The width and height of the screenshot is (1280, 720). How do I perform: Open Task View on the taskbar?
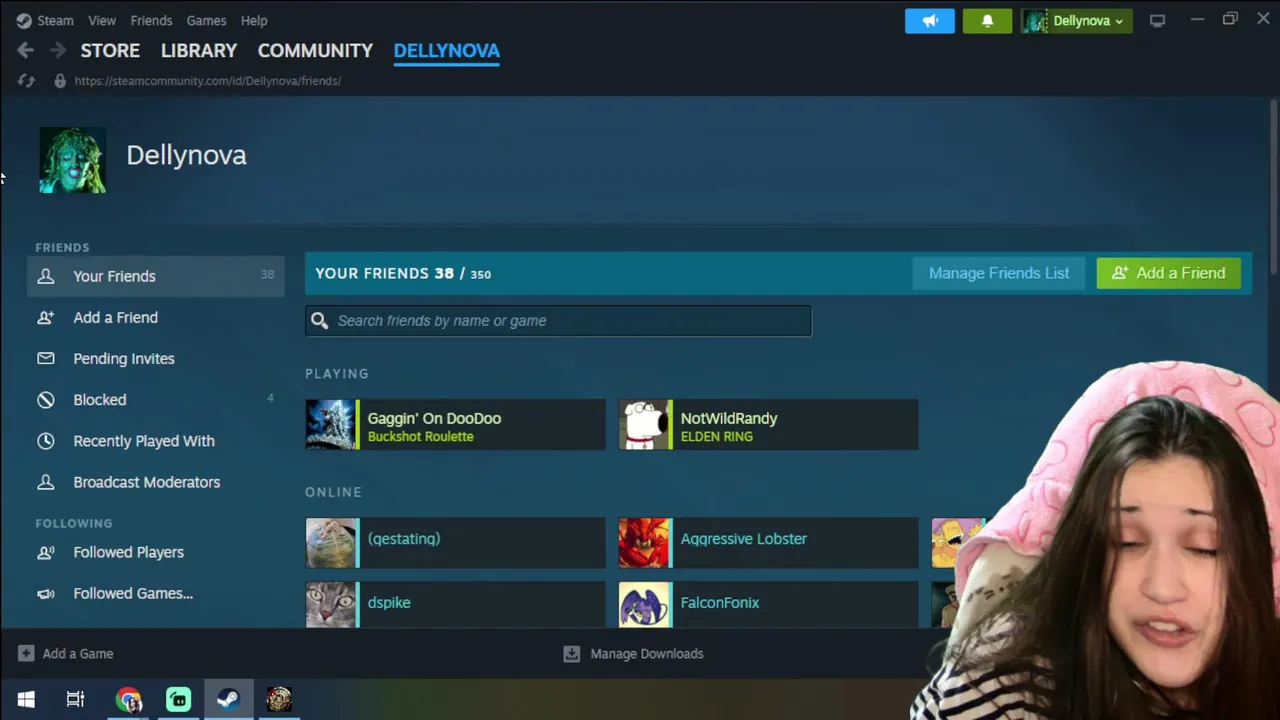coord(75,699)
